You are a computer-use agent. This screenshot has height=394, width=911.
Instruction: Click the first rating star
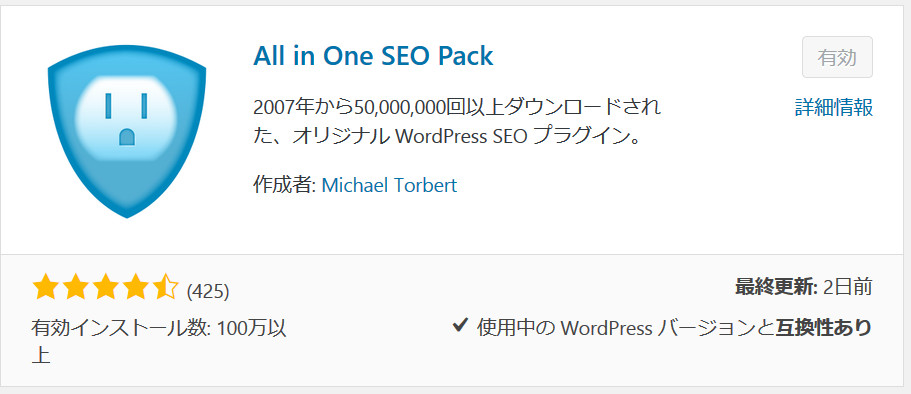point(45,288)
